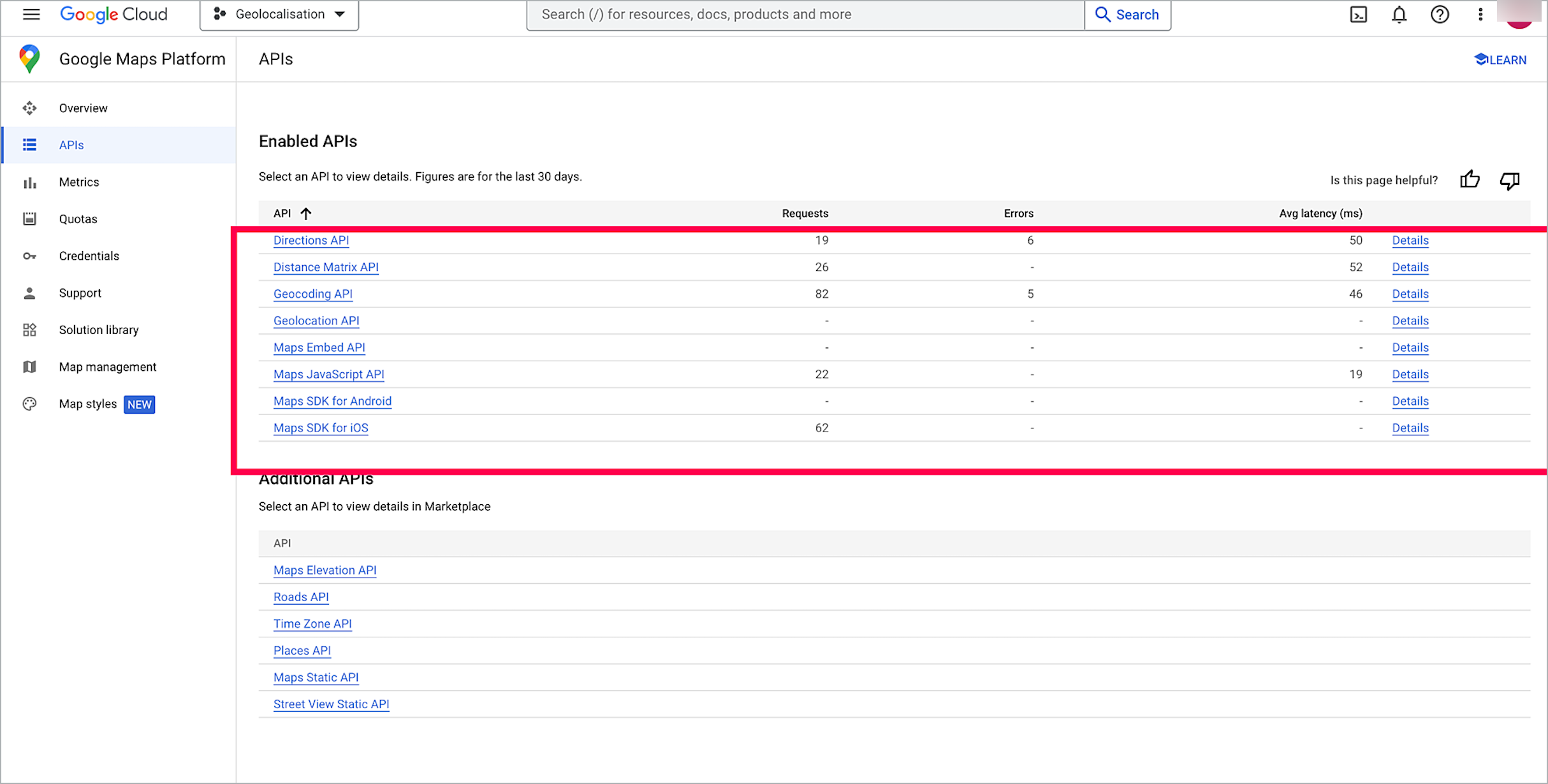Select APIs in the sidebar

click(119, 145)
